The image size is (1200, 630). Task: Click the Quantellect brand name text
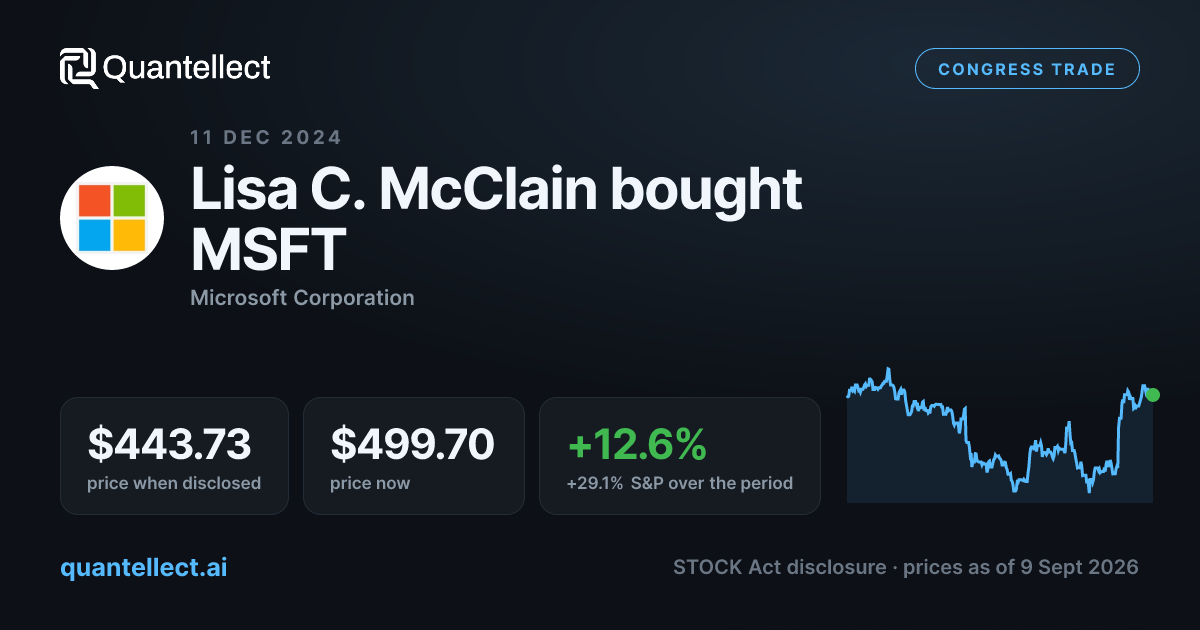point(187,68)
